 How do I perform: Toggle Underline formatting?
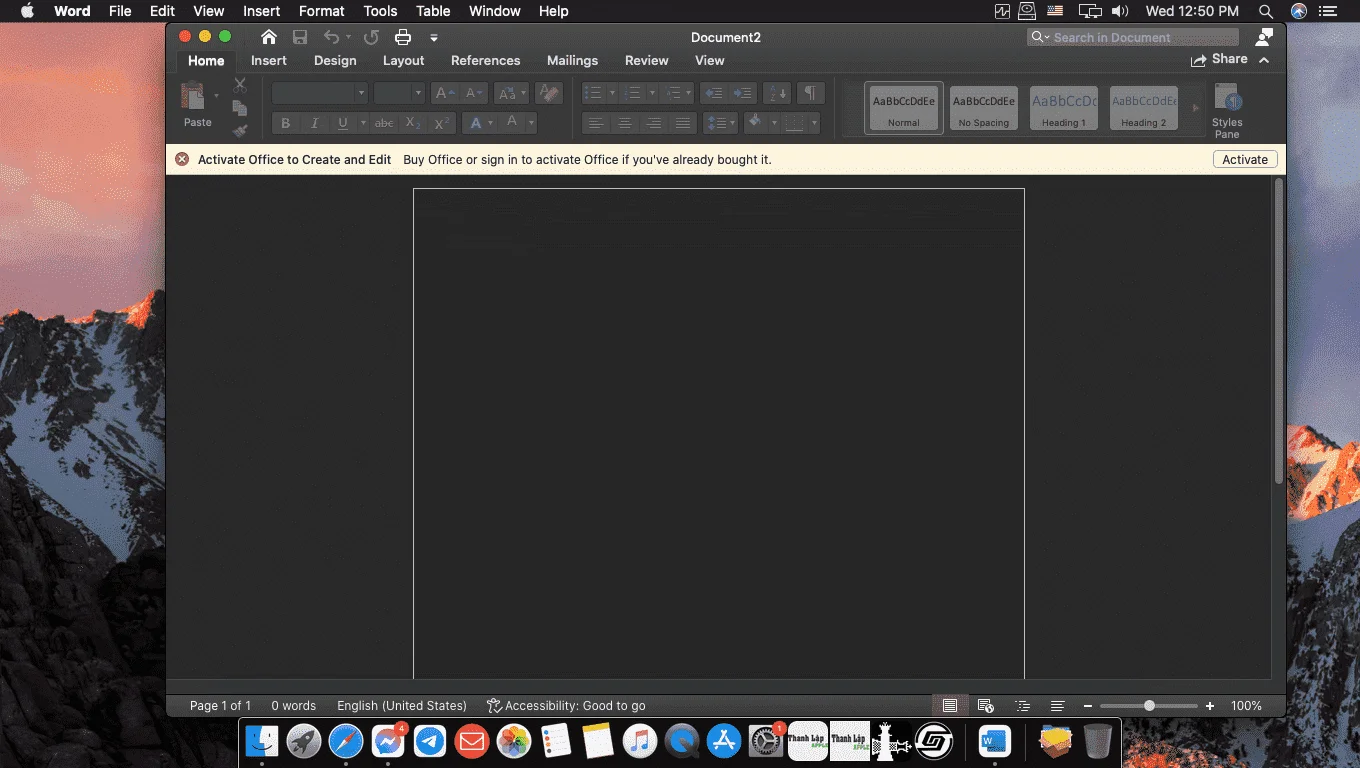pyautogui.click(x=343, y=123)
